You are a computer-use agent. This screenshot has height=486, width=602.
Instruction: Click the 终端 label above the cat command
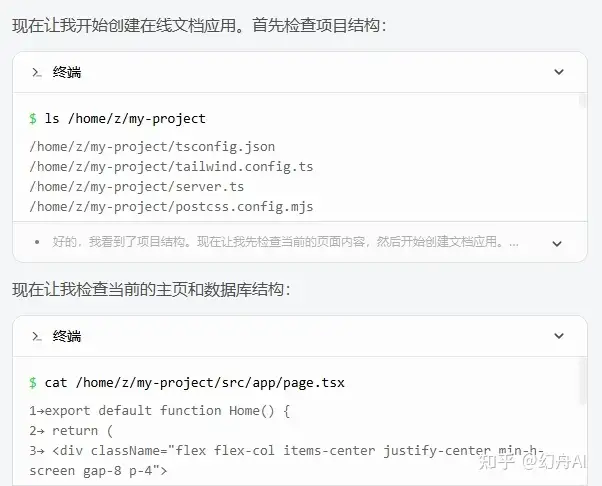[x=67, y=336]
